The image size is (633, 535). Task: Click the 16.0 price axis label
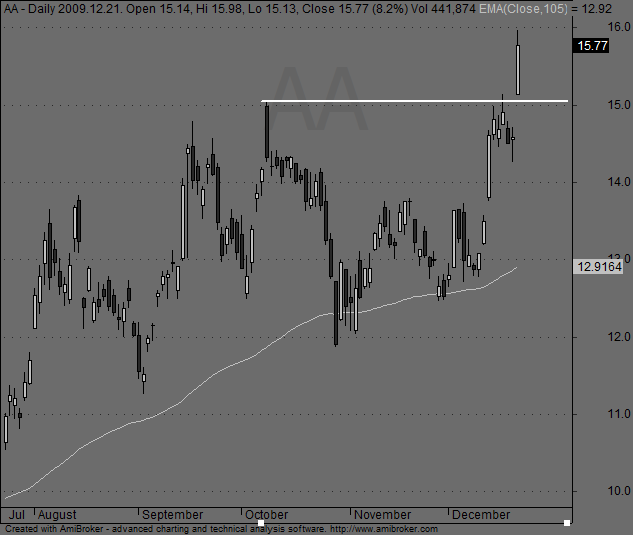(619, 27)
